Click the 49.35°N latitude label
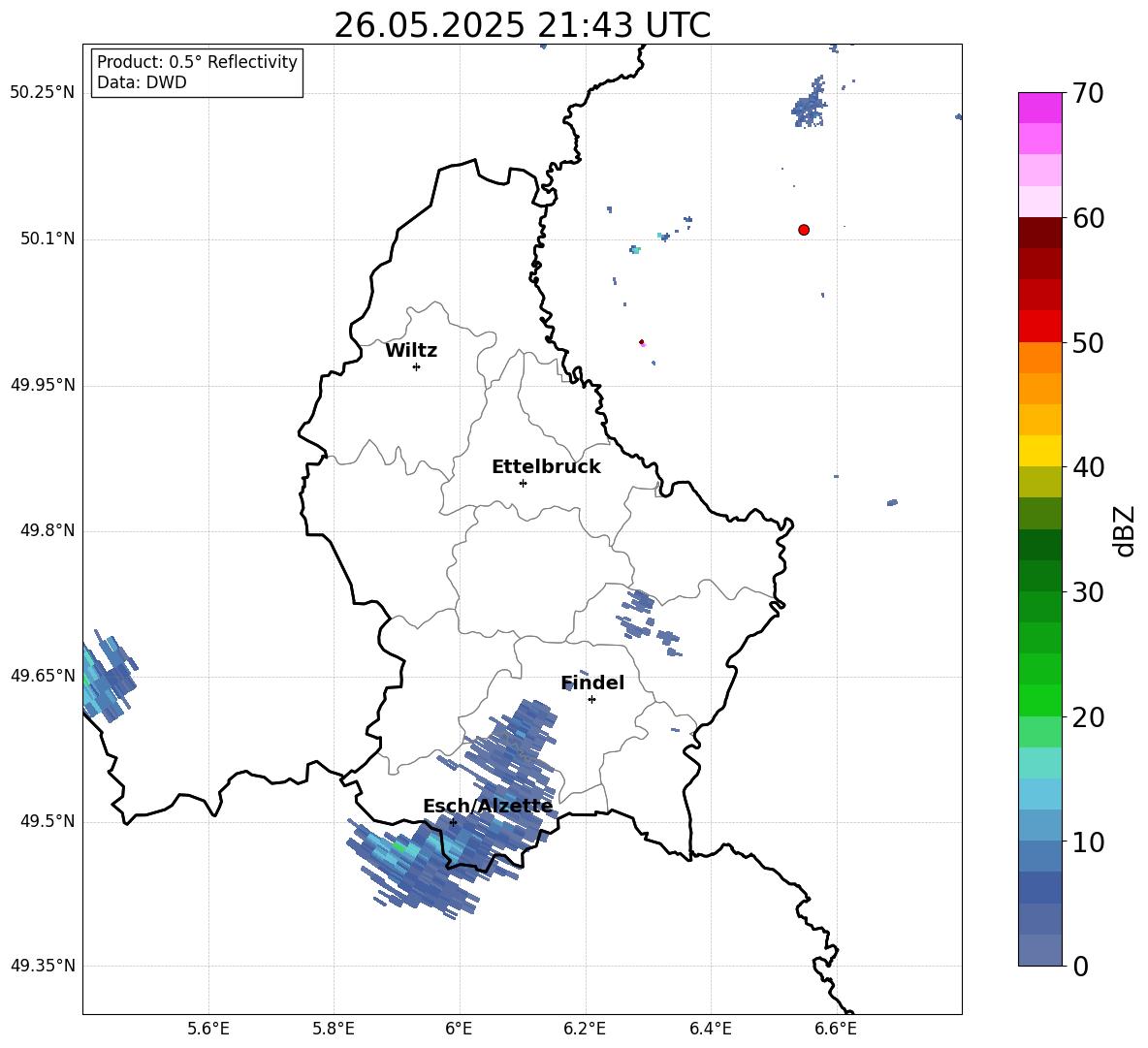Viewport: 1148px width, 1048px height. tap(43, 966)
